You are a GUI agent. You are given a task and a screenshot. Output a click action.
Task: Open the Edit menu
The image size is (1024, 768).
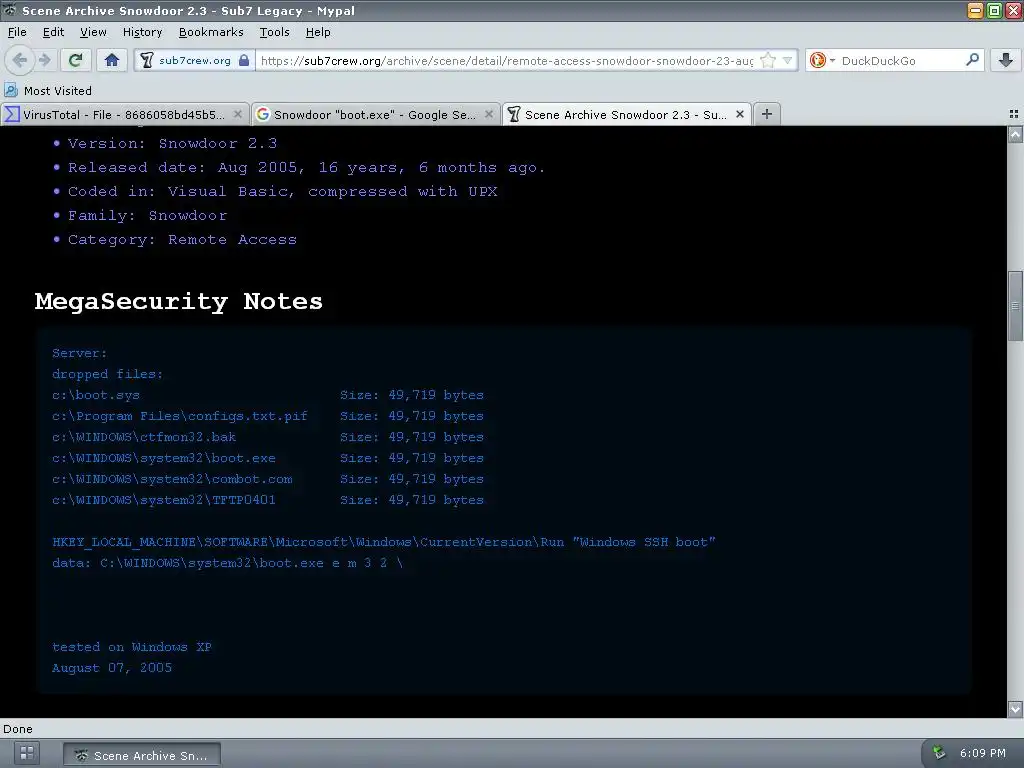tap(54, 32)
